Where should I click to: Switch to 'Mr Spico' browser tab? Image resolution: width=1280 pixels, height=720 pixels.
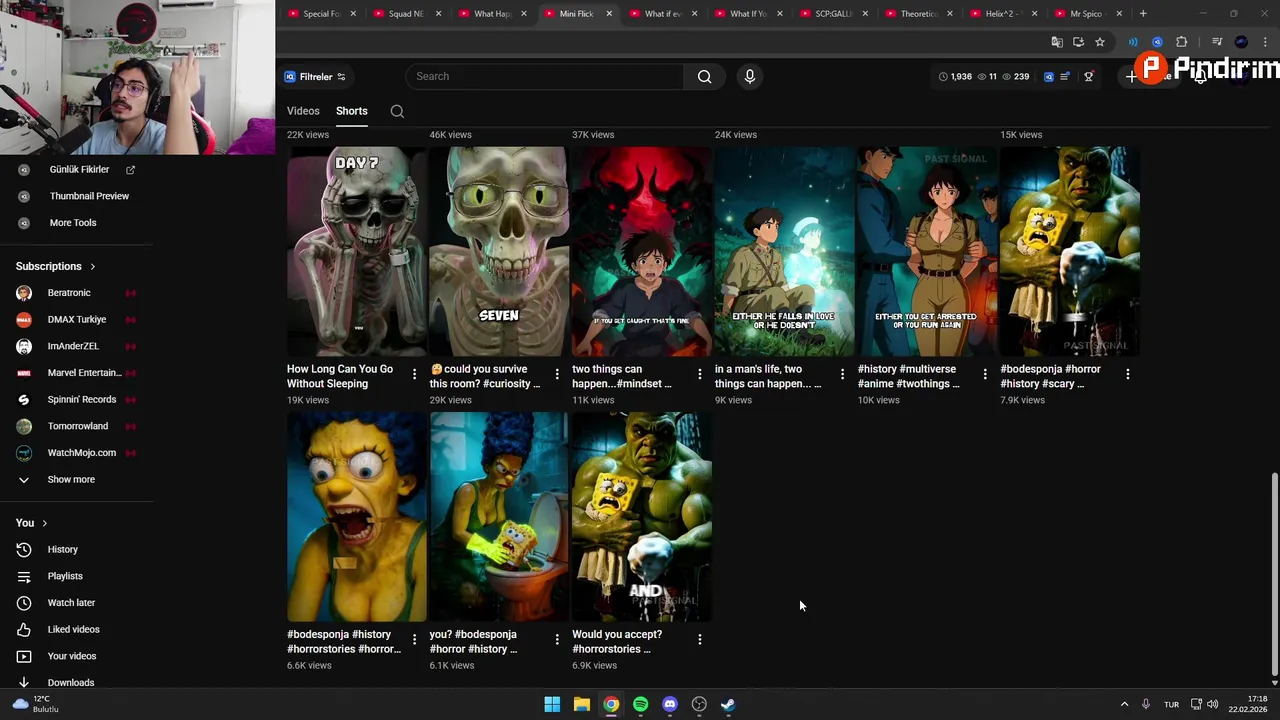coord(1089,14)
